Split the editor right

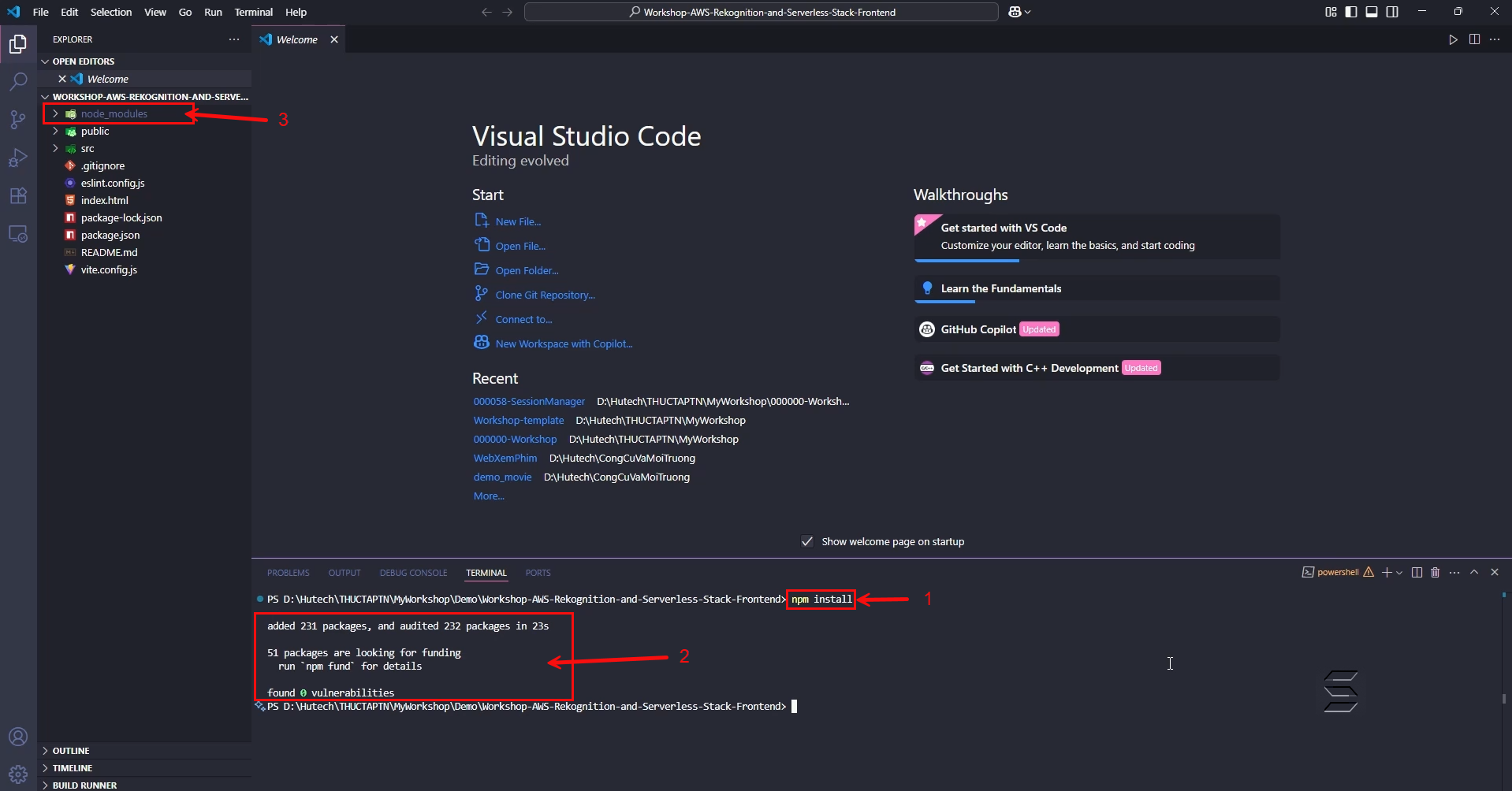coord(1474,39)
